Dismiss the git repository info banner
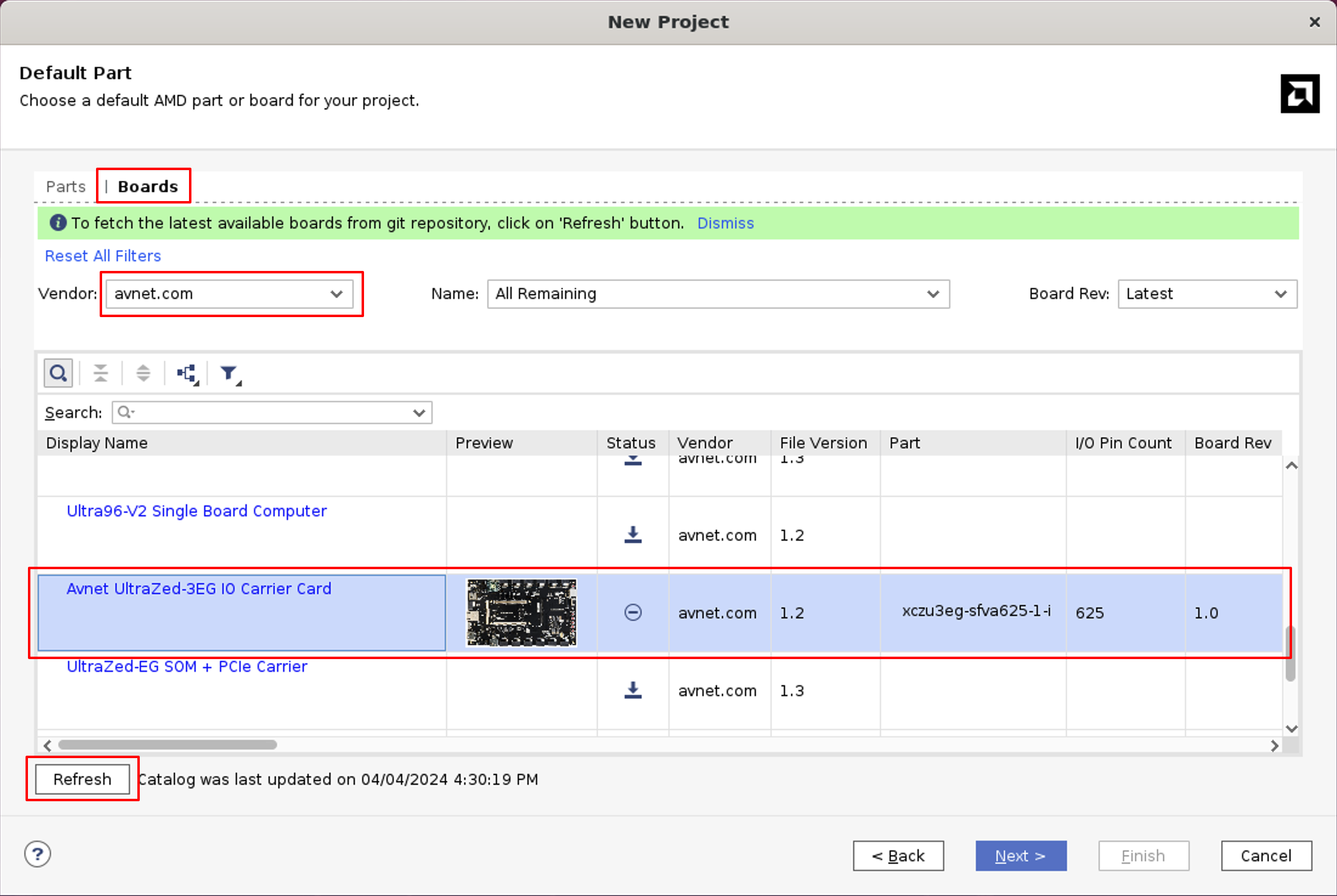Image resolution: width=1337 pixels, height=896 pixels. pyautogui.click(x=725, y=223)
